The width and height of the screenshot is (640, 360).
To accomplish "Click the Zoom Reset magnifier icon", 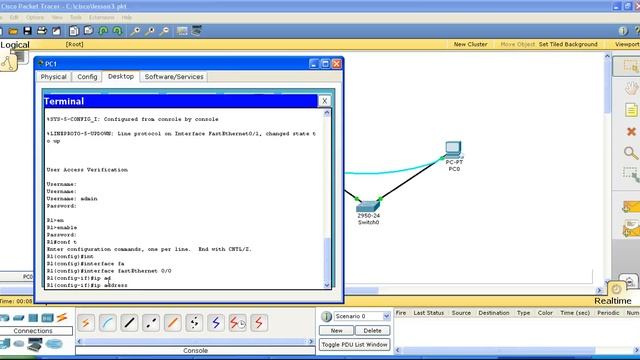I will pyautogui.click(x=150, y=31).
